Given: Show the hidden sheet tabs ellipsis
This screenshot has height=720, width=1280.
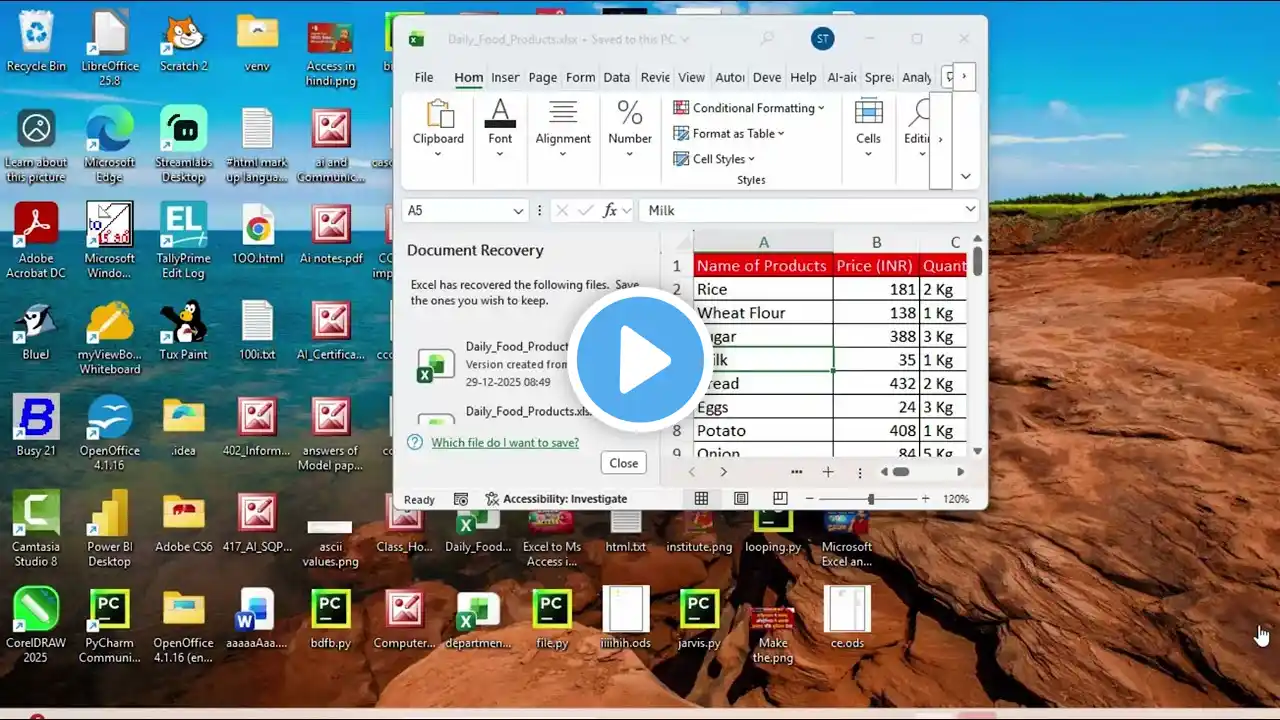Looking at the screenshot, I should (797, 472).
